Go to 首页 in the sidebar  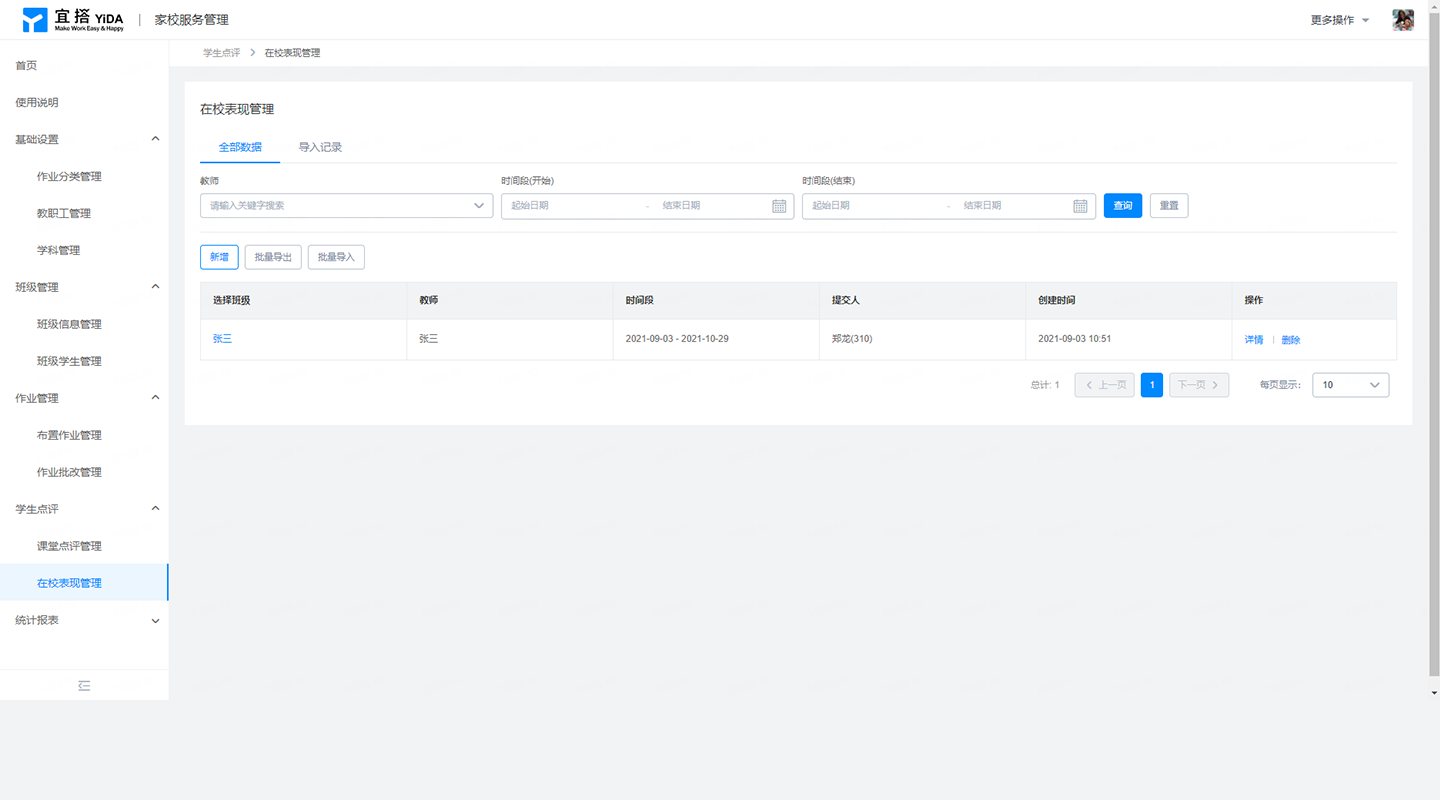click(x=26, y=65)
